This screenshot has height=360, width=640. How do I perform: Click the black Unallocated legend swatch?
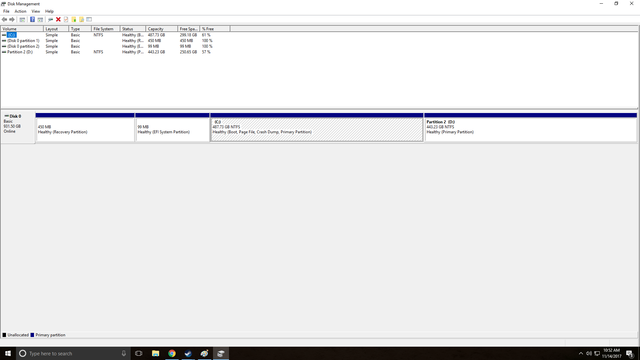[x=4, y=335]
